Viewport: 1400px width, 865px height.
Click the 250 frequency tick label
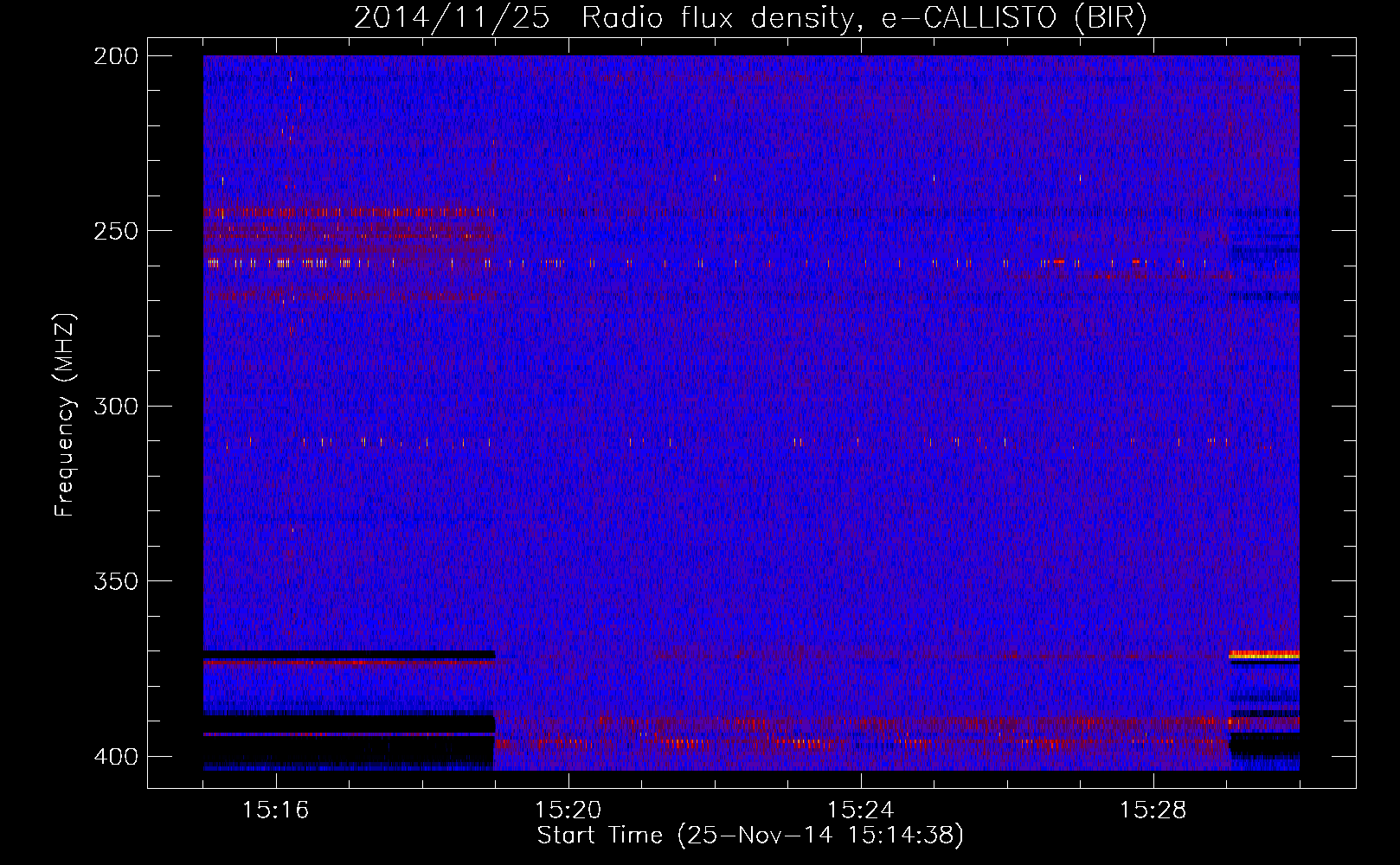[115, 231]
